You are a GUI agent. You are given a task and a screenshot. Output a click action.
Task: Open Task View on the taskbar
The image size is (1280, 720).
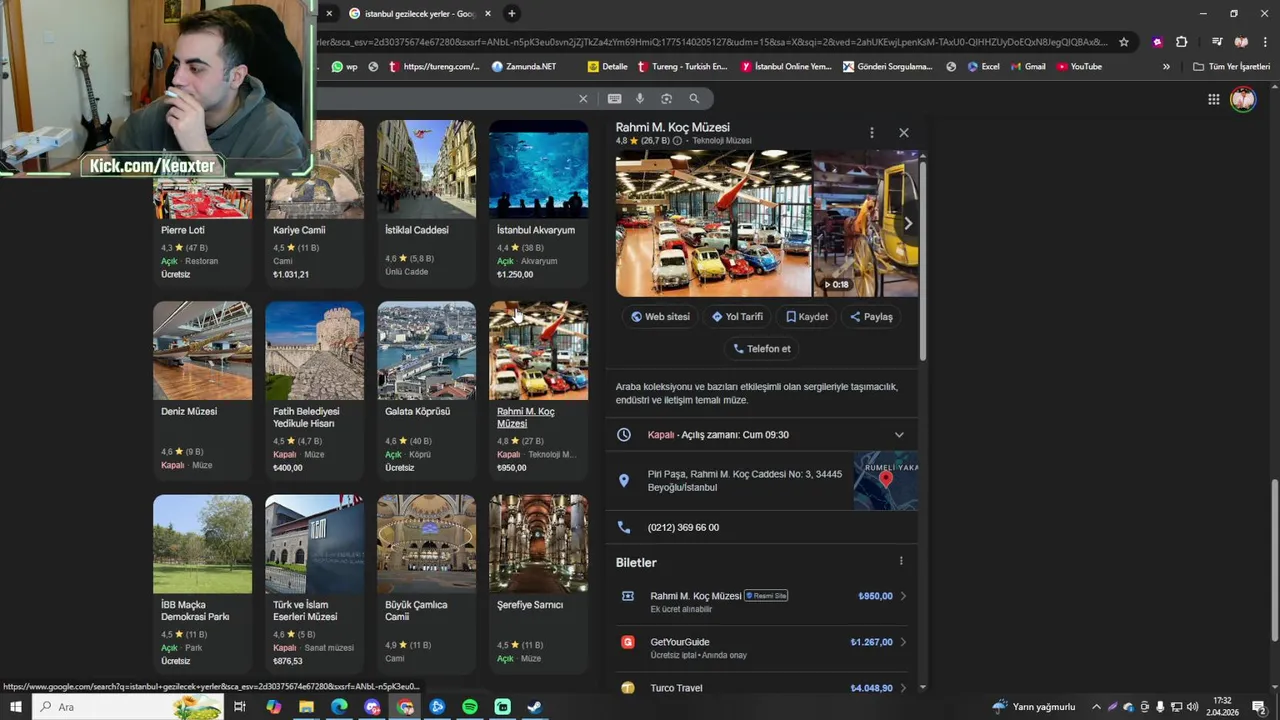[x=240, y=707]
